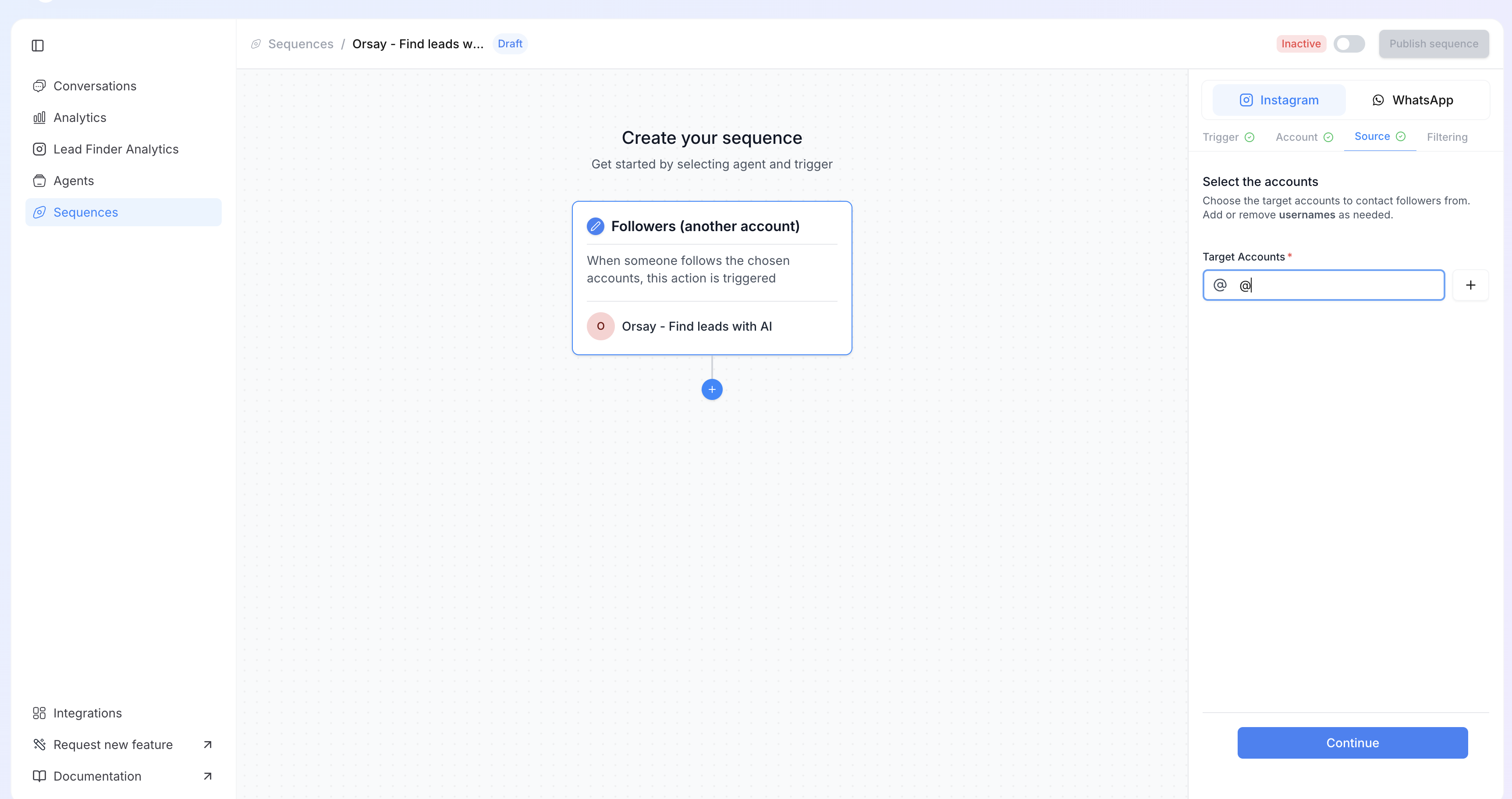Switch to the WhatsApp channel
Screen dimensions: 1512x799
1412,100
